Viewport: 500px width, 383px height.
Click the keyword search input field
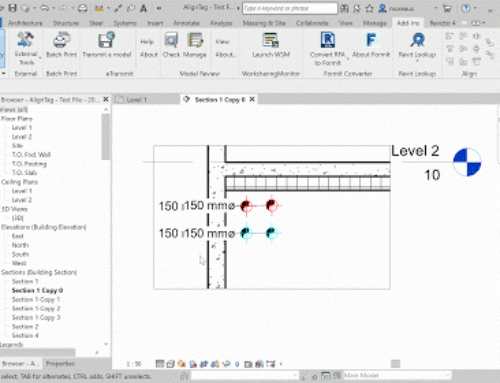pyautogui.click(x=290, y=8)
